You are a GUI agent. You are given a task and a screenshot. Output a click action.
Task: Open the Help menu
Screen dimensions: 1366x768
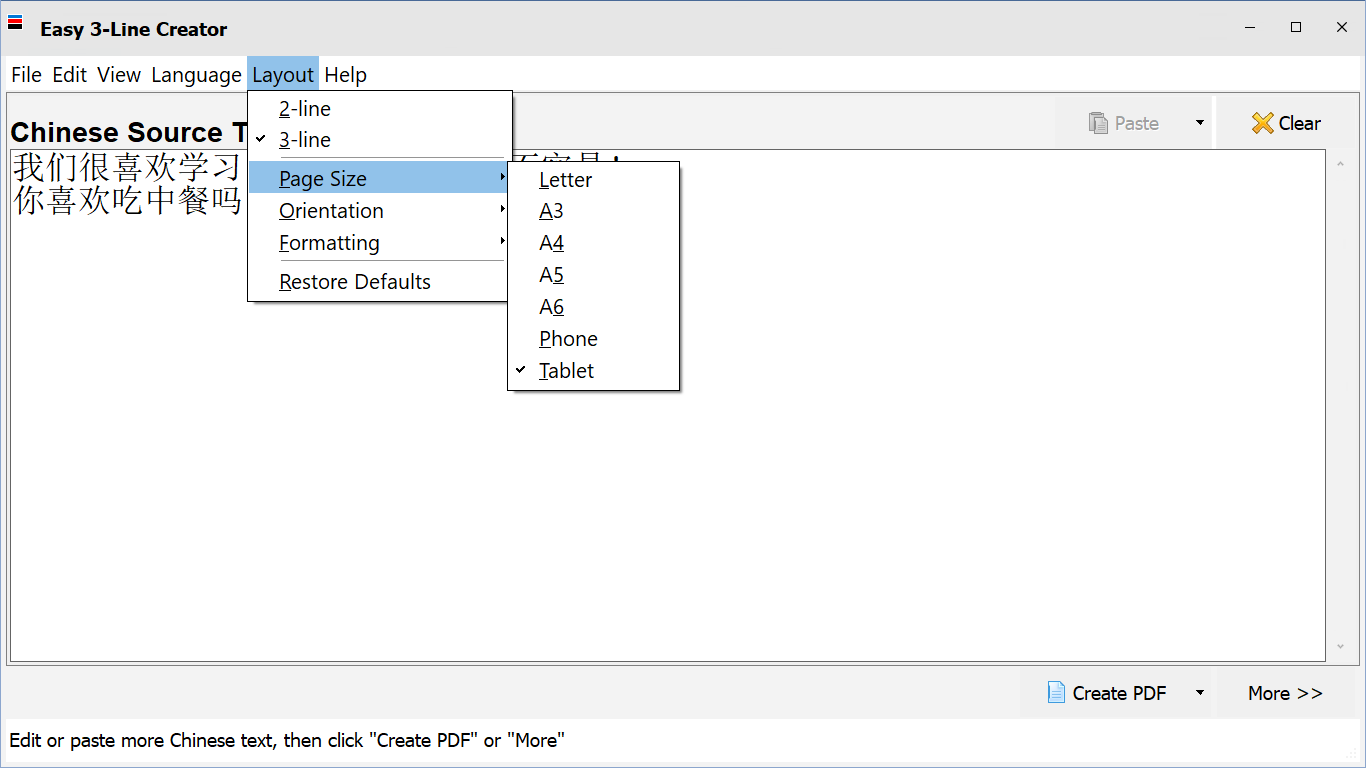[346, 75]
